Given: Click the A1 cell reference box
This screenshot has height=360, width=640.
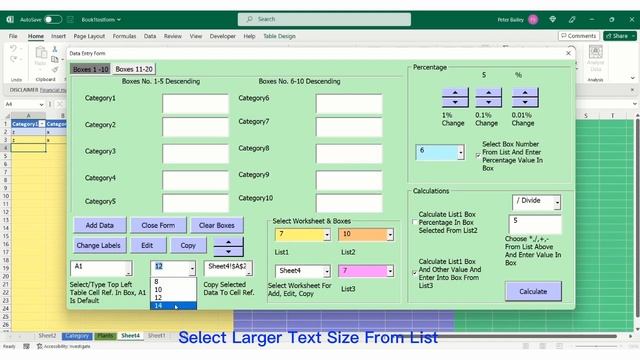Looking at the screenshot, I should 101,268.
